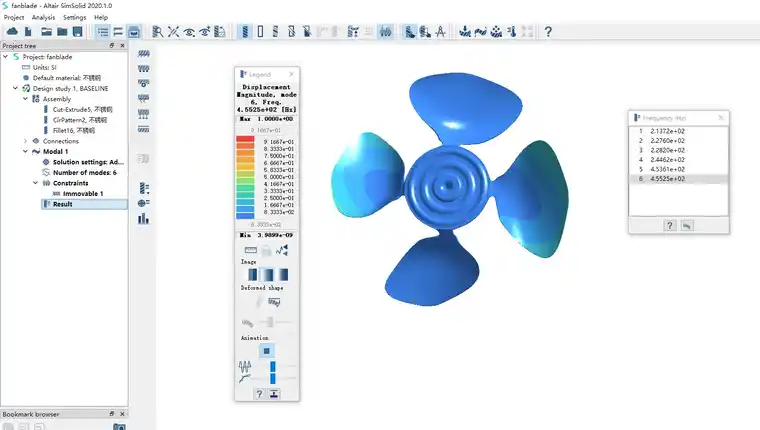This screenshot has height=430, width=760.
Task: Open project with open-folder icon
Action: click(47, 32)
